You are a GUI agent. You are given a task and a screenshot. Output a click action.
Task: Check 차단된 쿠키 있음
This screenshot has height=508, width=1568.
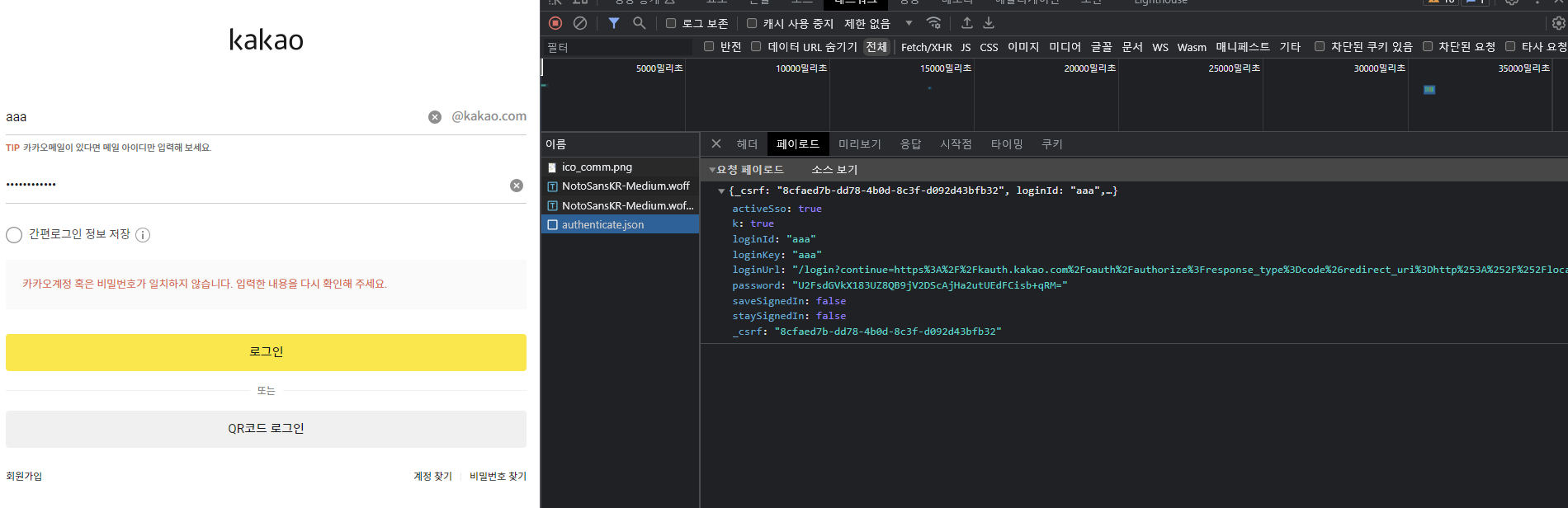pos(1320,46)
